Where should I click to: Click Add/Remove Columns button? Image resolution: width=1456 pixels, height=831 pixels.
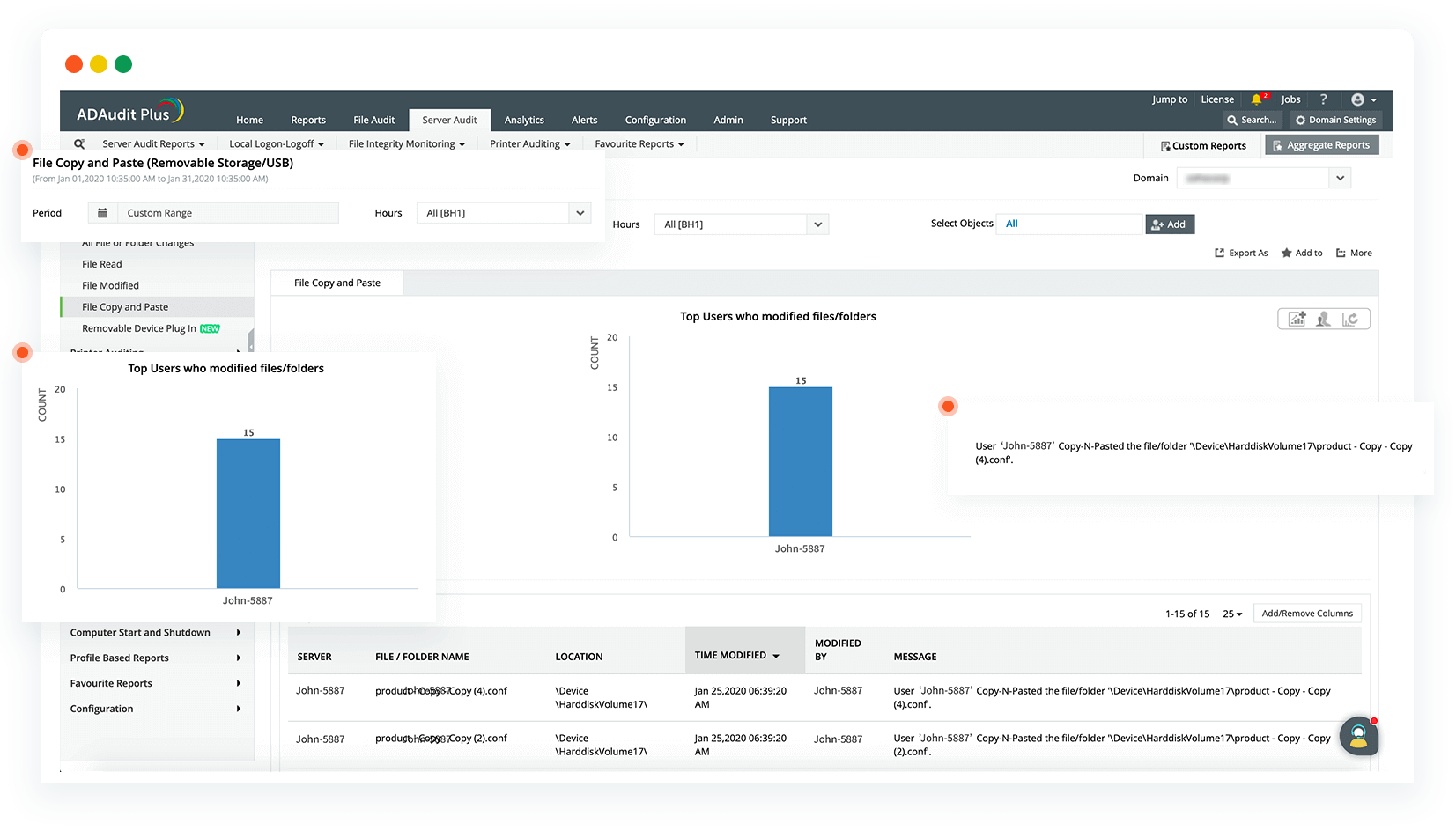click(1307, 614)
